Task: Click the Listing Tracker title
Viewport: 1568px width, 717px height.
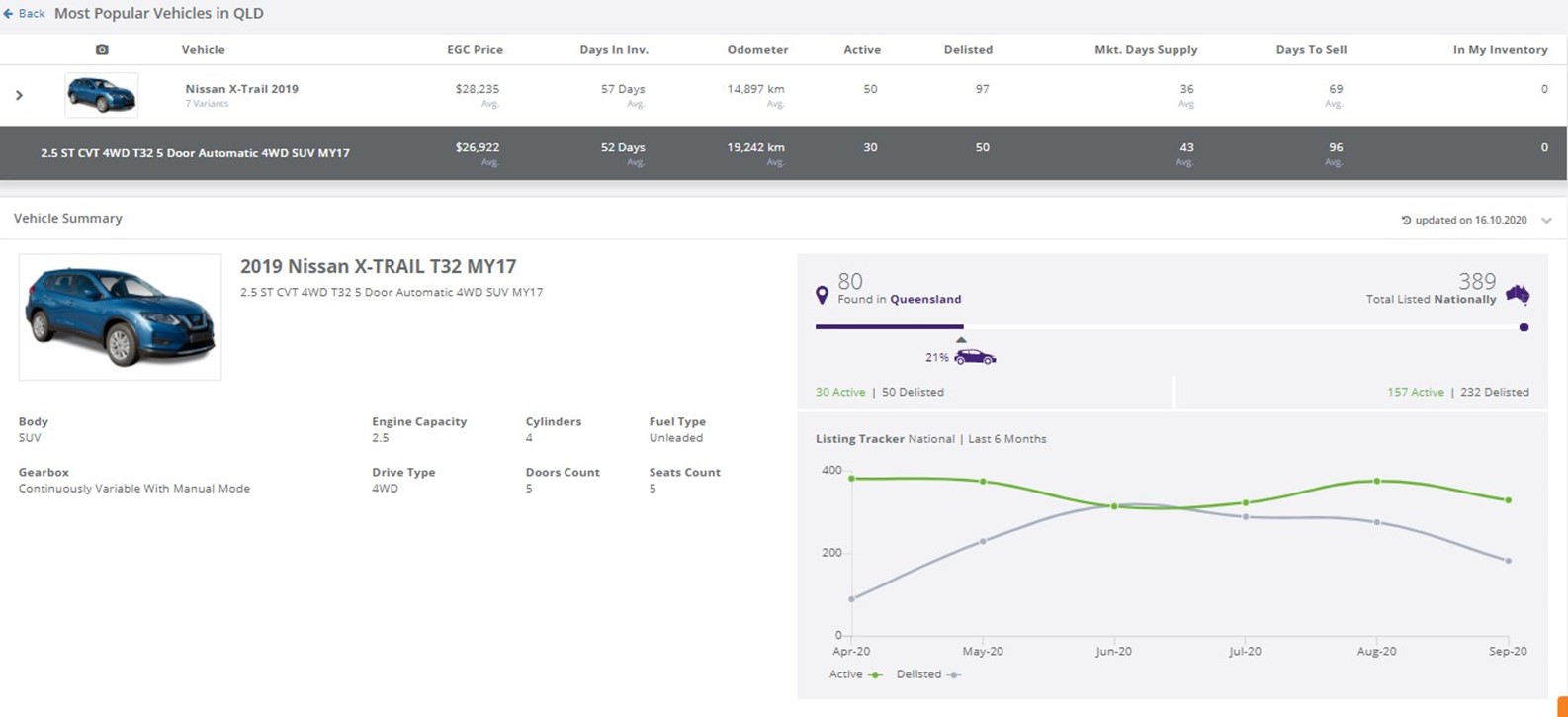Action: coord(859,439)
